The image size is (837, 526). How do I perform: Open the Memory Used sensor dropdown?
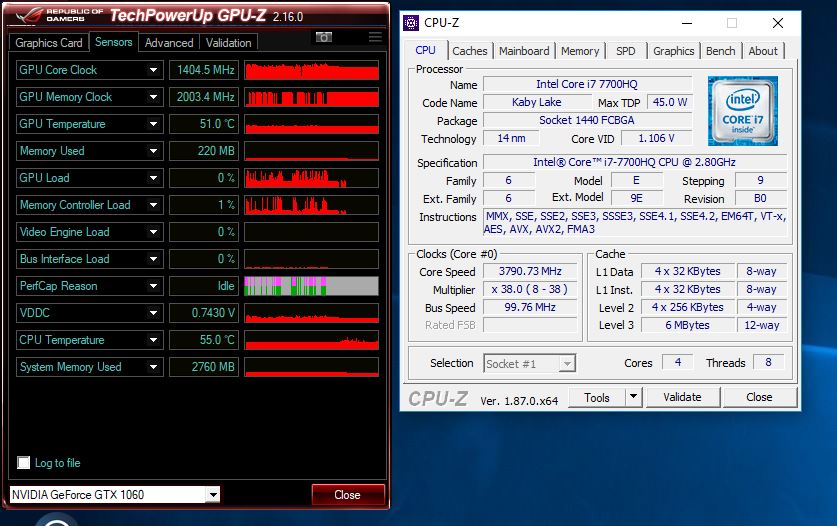coord(153,151)
